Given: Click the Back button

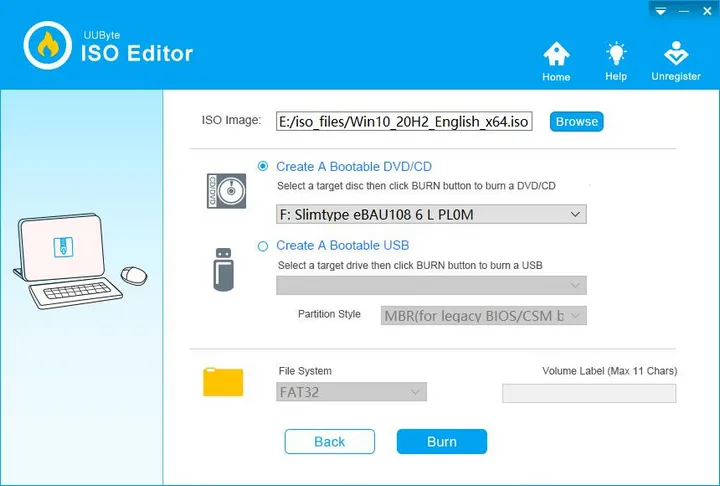Looking at the screenshot, I should [330, 441].
